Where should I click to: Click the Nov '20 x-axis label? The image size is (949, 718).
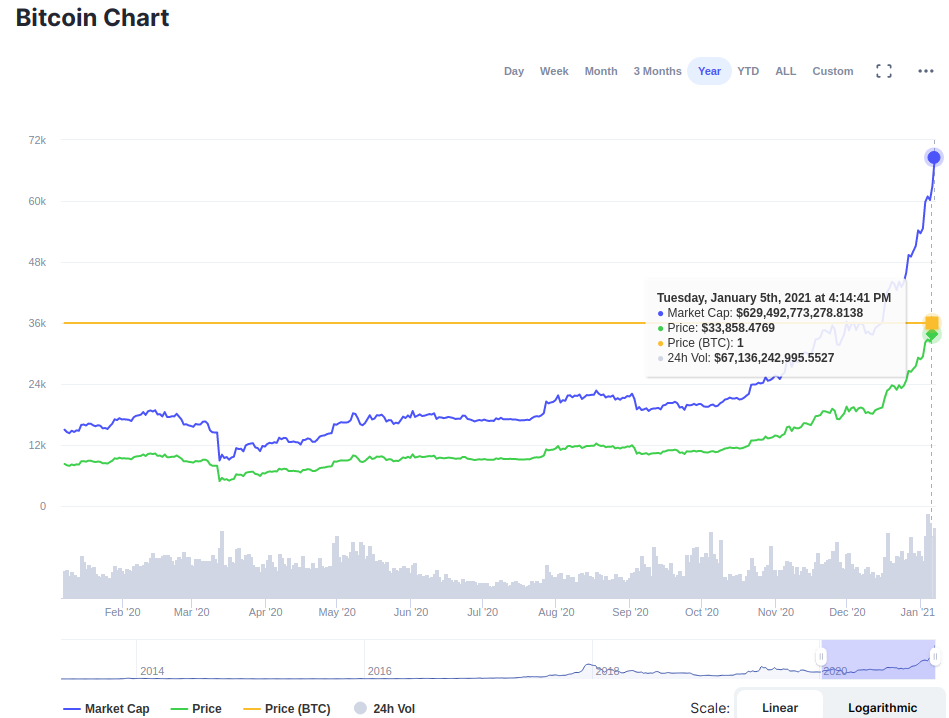(x=776, y=612)
